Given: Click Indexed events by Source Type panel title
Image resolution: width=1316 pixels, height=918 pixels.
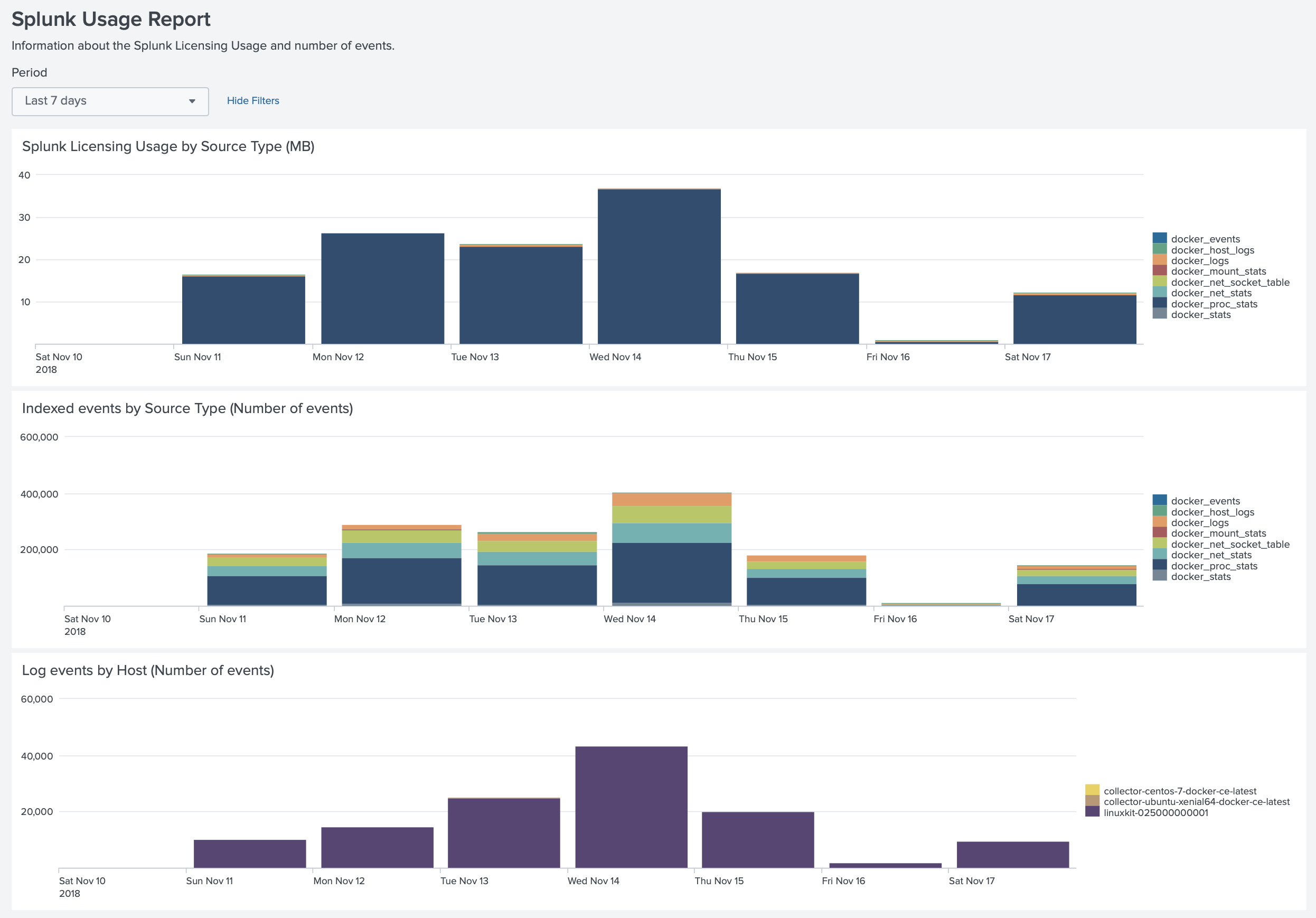Looking at the screenshot, I should [187, 408].
